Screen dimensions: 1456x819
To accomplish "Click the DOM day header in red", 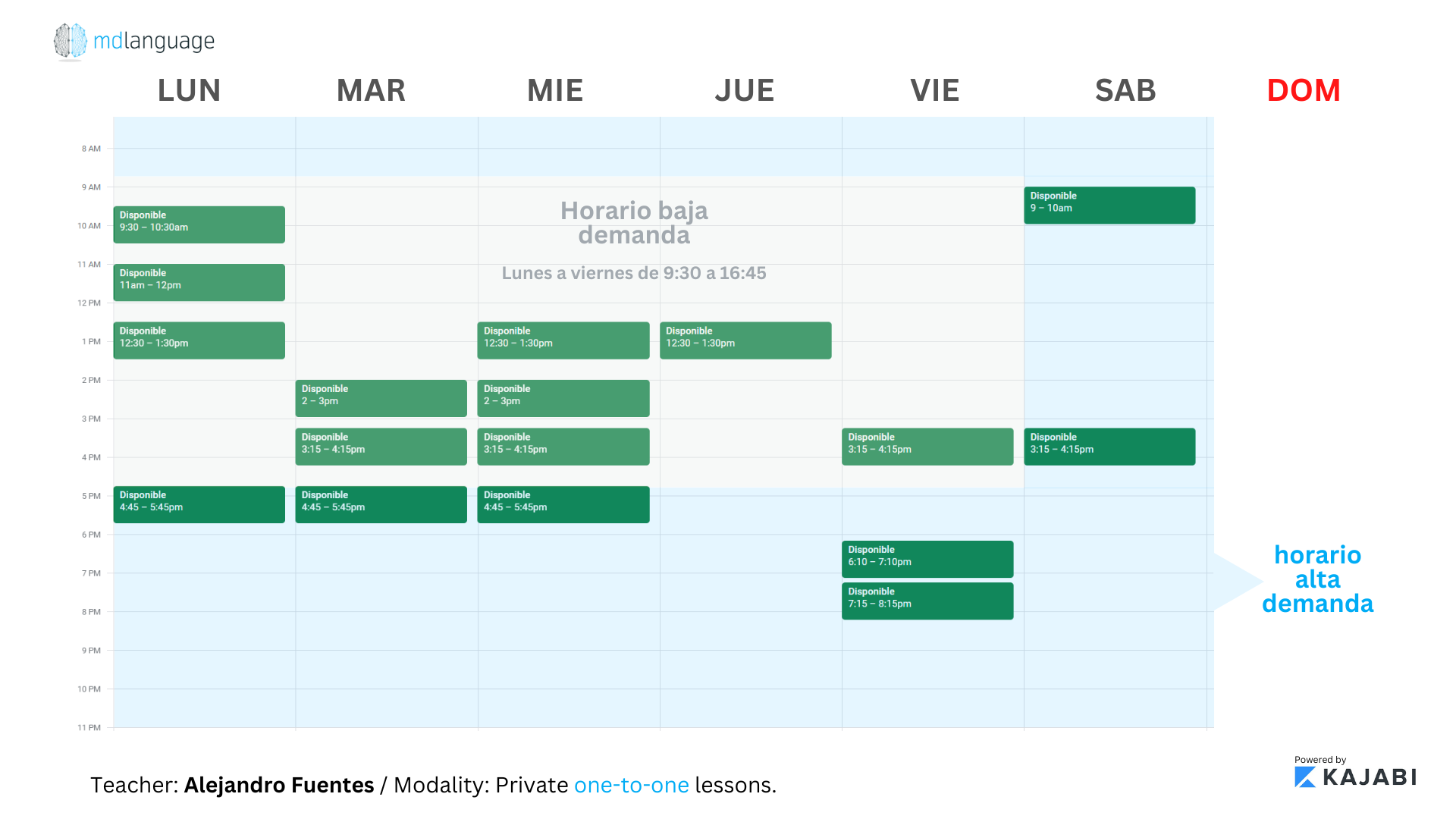I will [1304, 90].
